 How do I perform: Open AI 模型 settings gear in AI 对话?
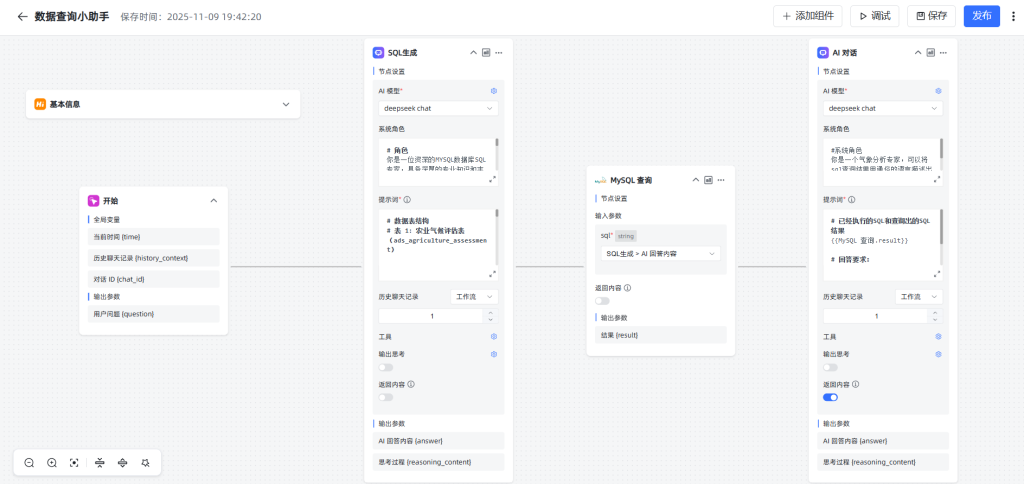pyautogui.click(x=938, y=91)
